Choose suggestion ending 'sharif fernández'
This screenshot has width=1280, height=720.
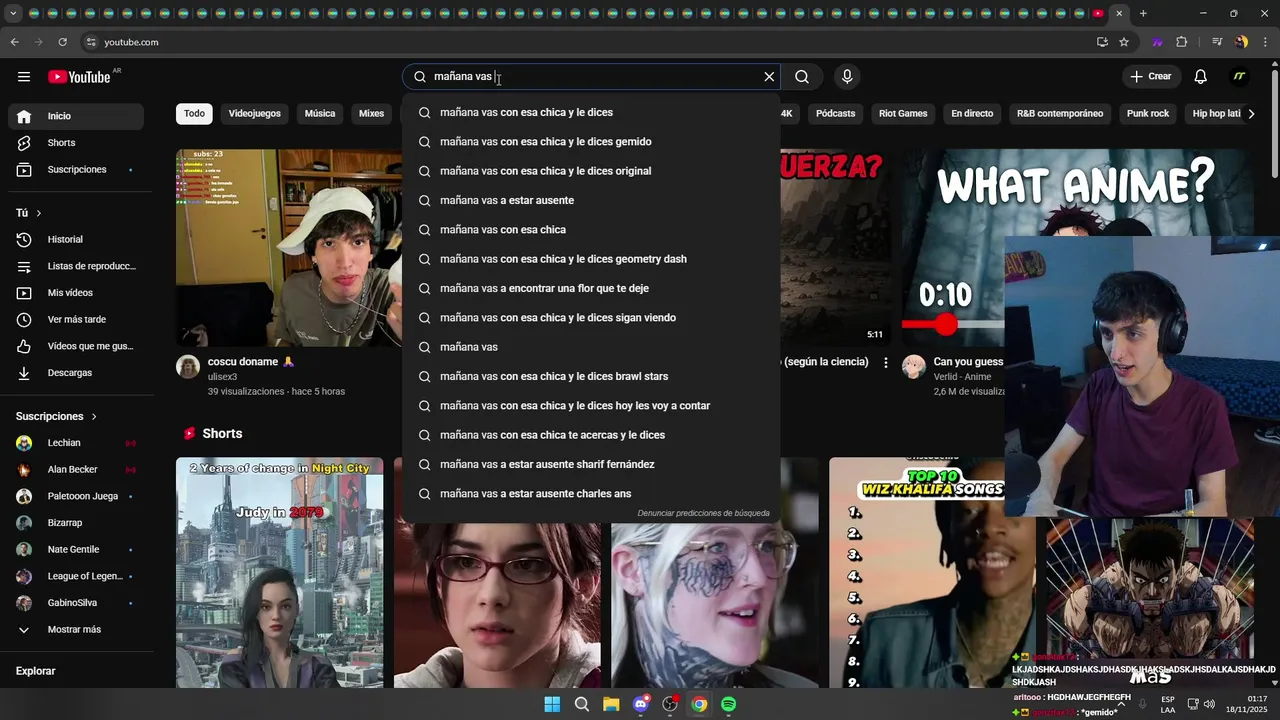[x=591, y=464]
